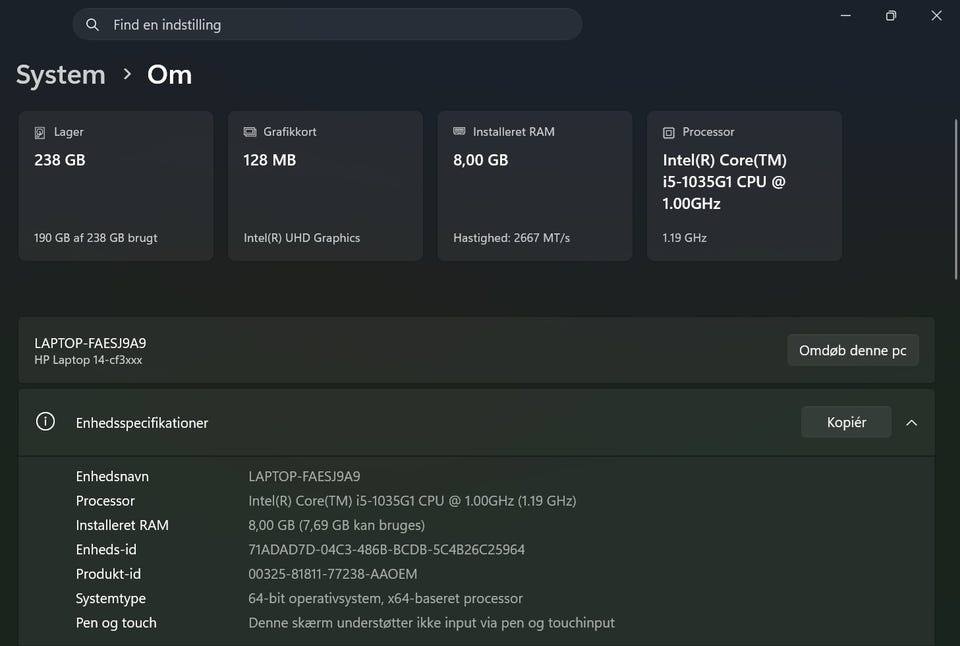The width and height of the screenshot is (960, 646).
Task: Click the Processor chip icon
Action: point(669,132)
